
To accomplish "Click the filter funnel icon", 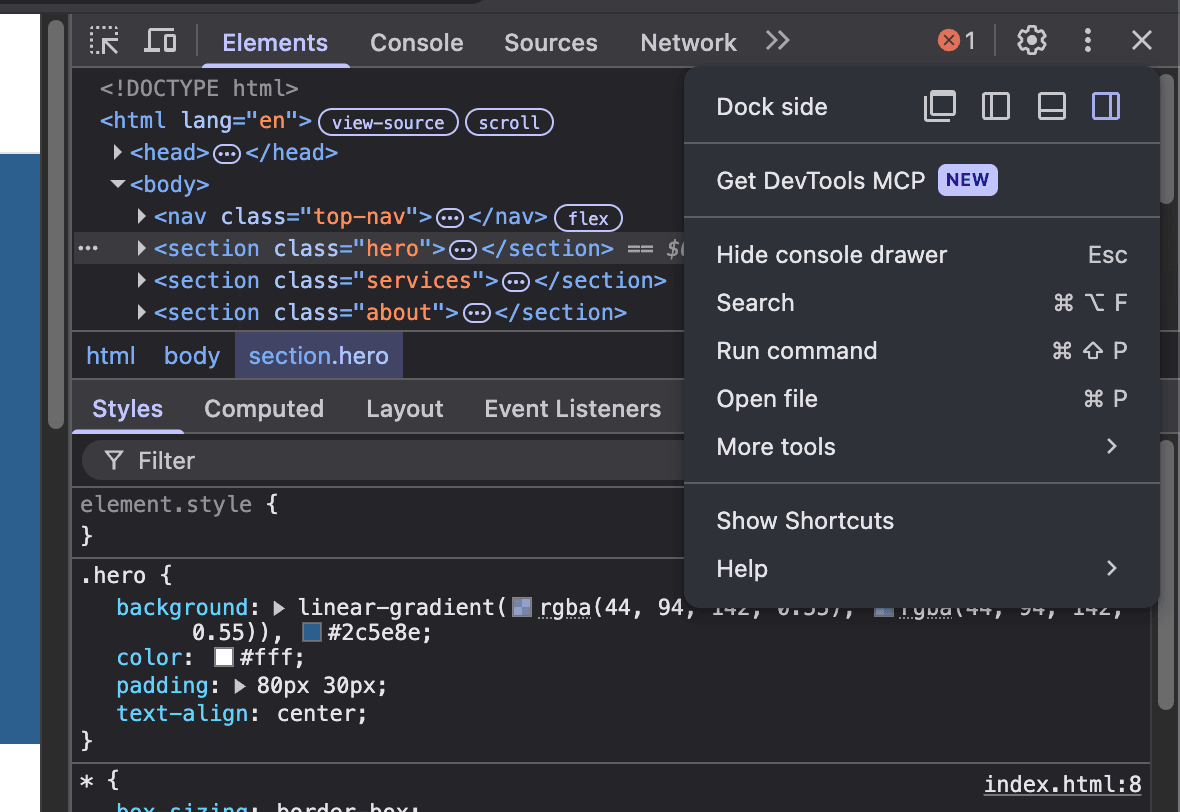I will click(114, 461).
